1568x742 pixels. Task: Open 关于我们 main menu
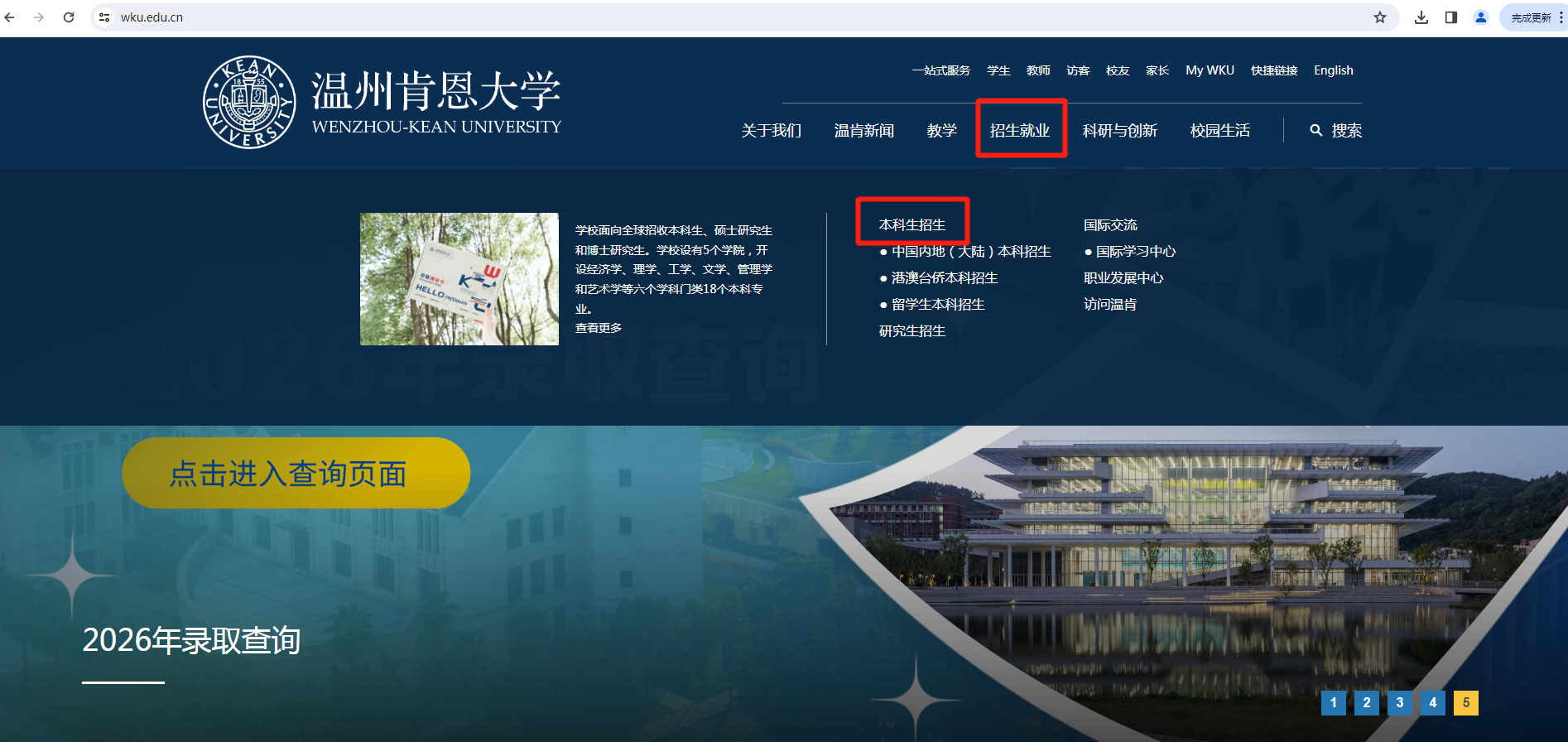tap(772, 131)
